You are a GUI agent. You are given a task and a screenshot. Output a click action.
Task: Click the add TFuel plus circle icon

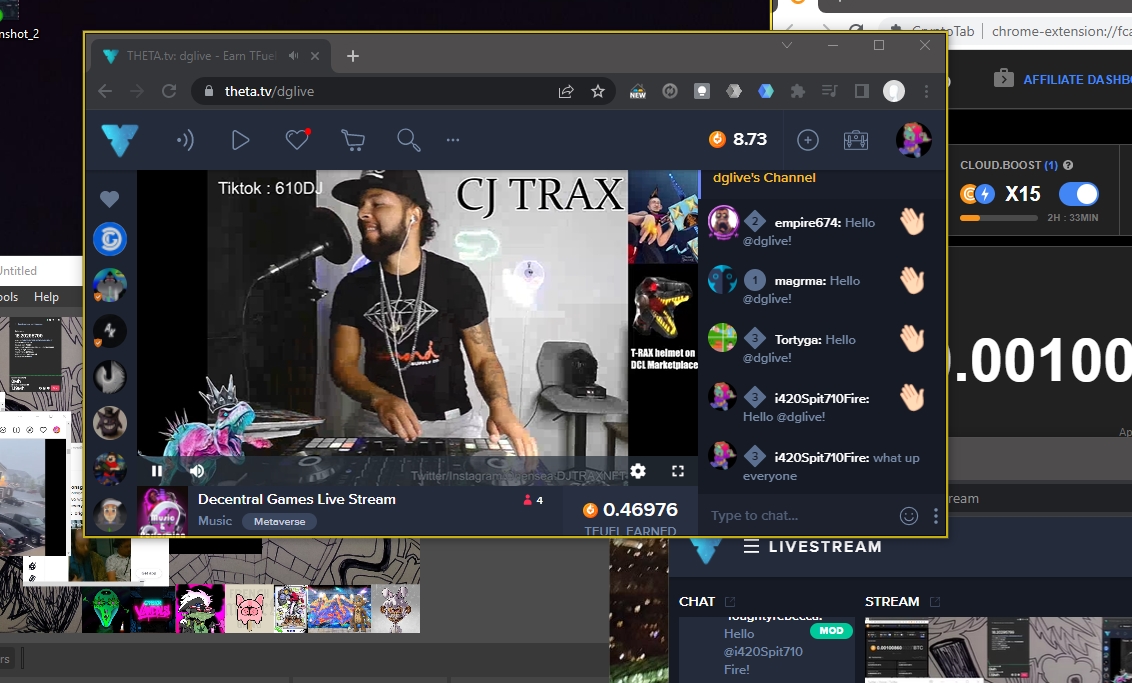point(807,140)
